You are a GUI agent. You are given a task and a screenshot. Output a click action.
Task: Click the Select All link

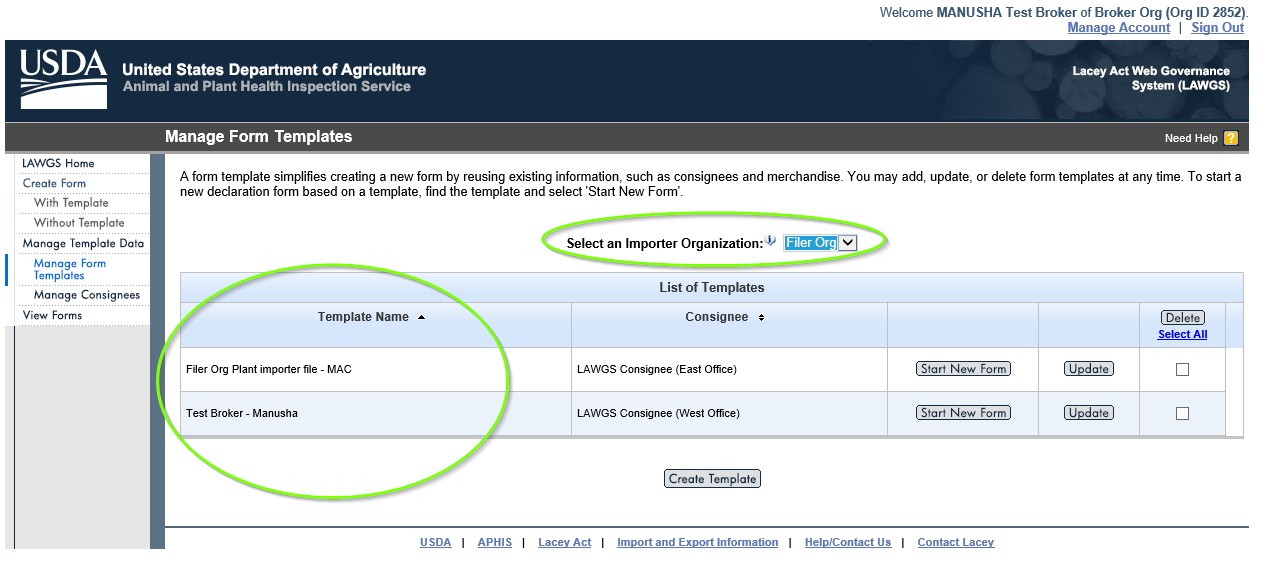click(x=1182, y=334)
